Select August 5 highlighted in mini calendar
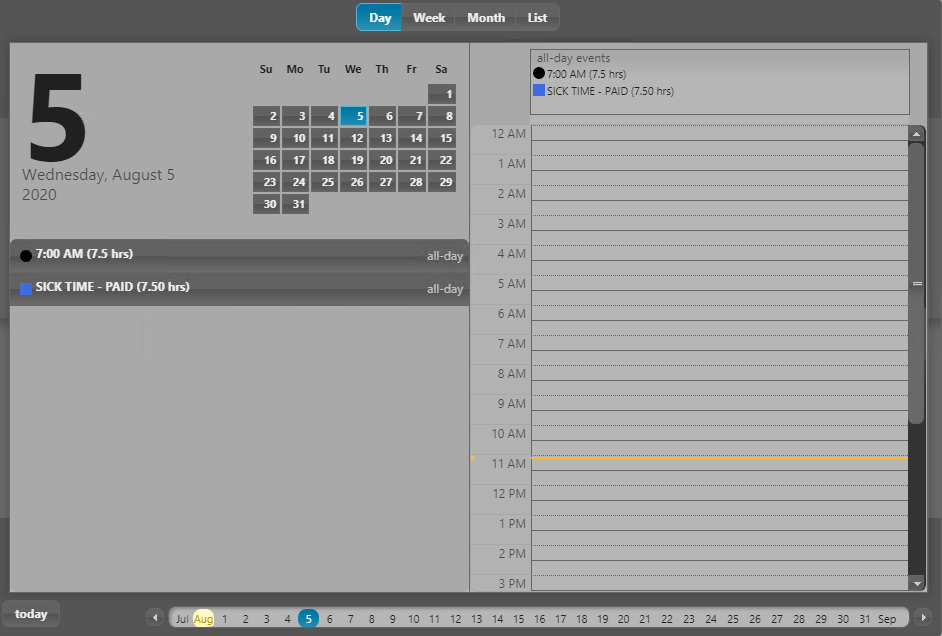 [x=353, y=116]
